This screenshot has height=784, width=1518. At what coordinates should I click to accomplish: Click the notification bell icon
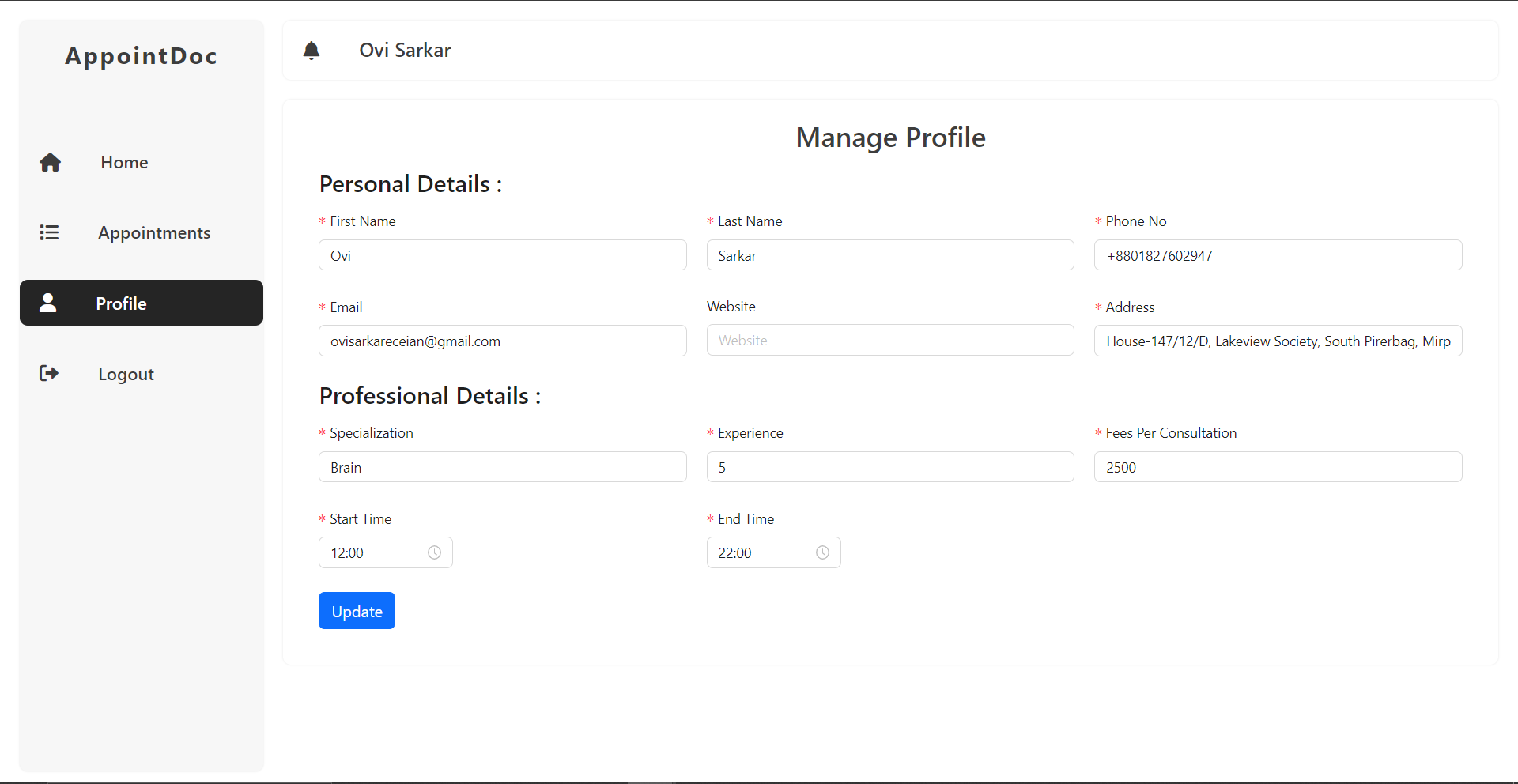coord(312,51)
